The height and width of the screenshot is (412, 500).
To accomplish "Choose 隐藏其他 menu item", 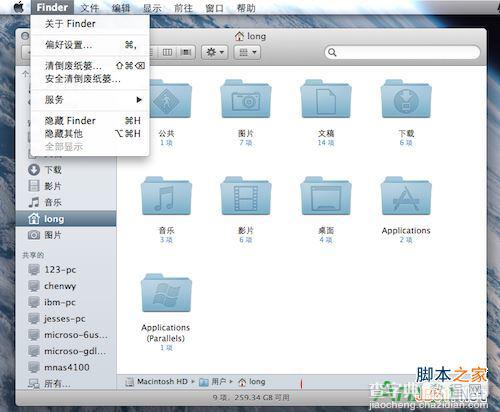I will [90, 134].
